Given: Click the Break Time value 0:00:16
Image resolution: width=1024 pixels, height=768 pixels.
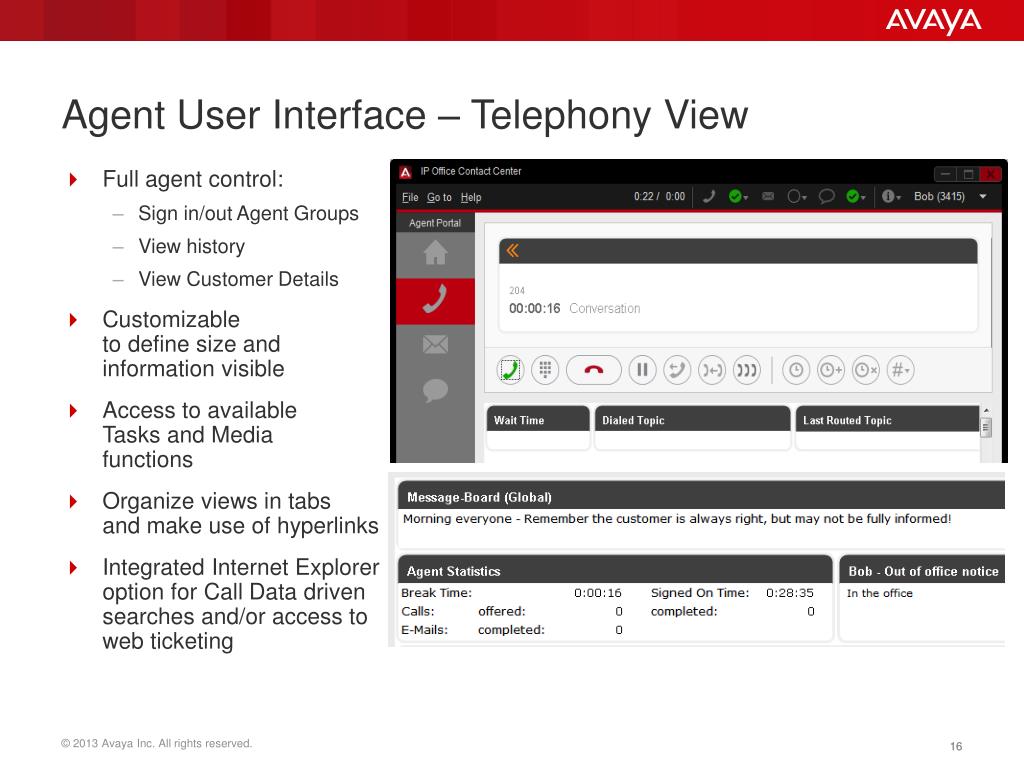Looking at the screenshot, I should [x=598, y=593].
